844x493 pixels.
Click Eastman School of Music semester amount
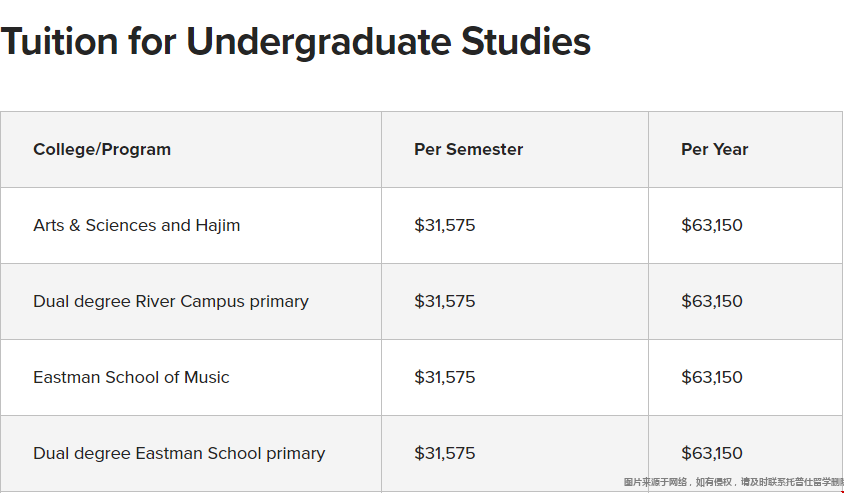445,377
